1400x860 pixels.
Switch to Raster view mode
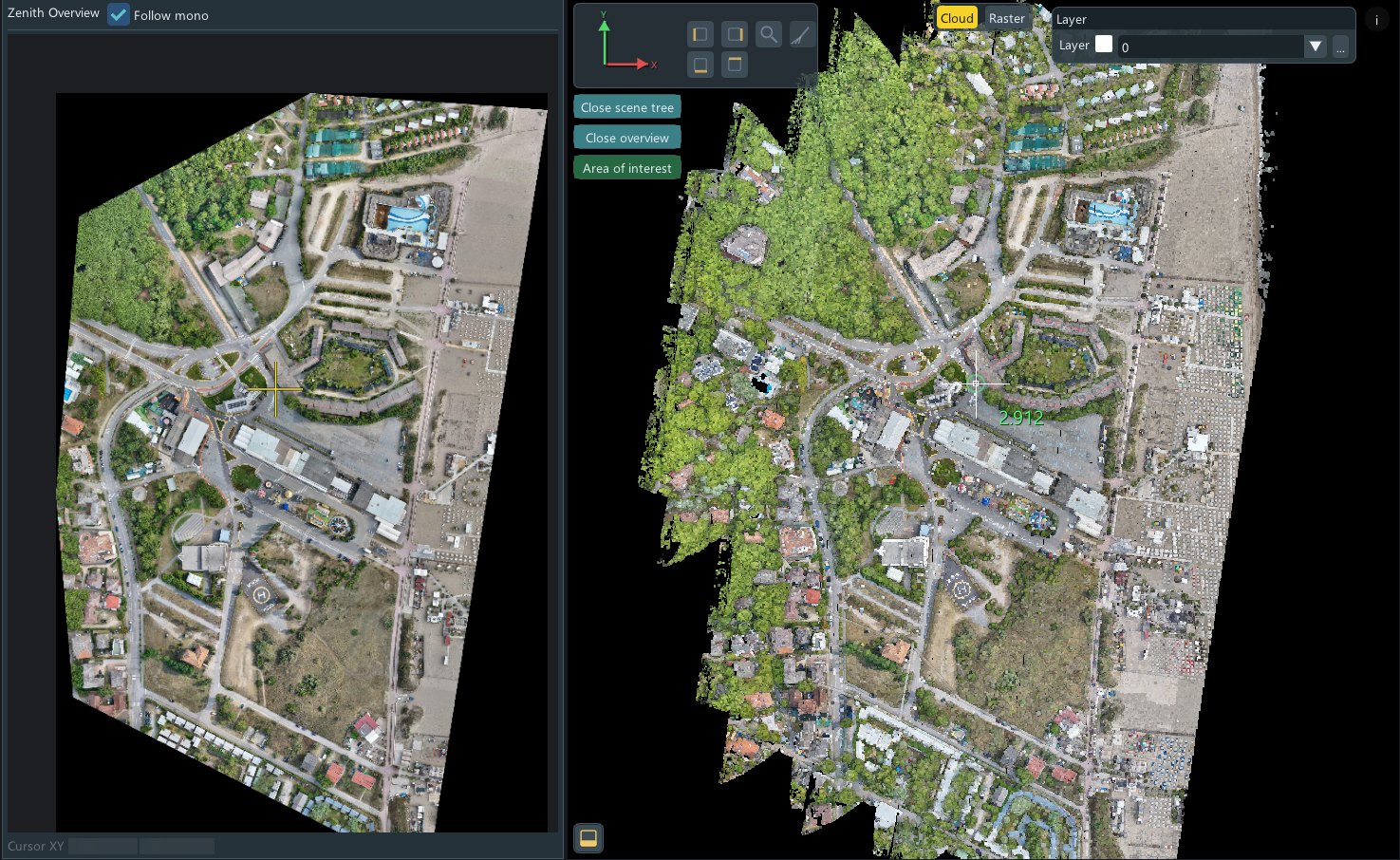point(1007,18)
